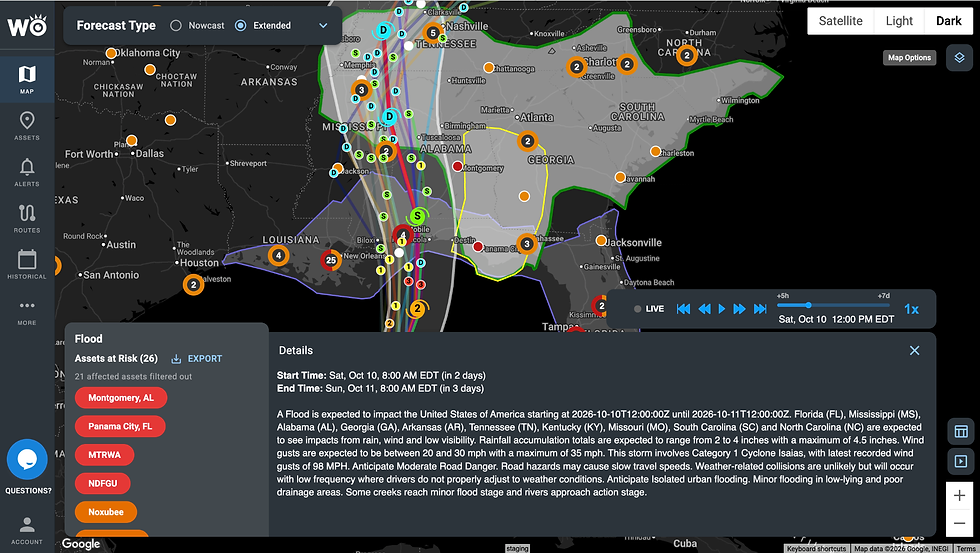Open Google Terms link
980x553 pixels.
tap(965, 549)
